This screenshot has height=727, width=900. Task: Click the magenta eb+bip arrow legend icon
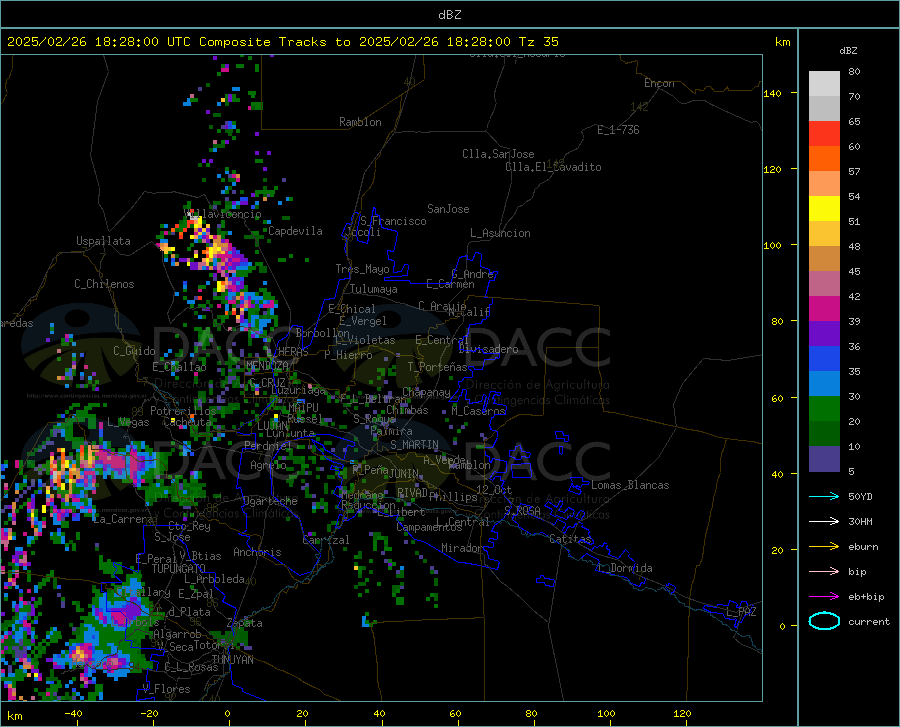coord(824,596)
